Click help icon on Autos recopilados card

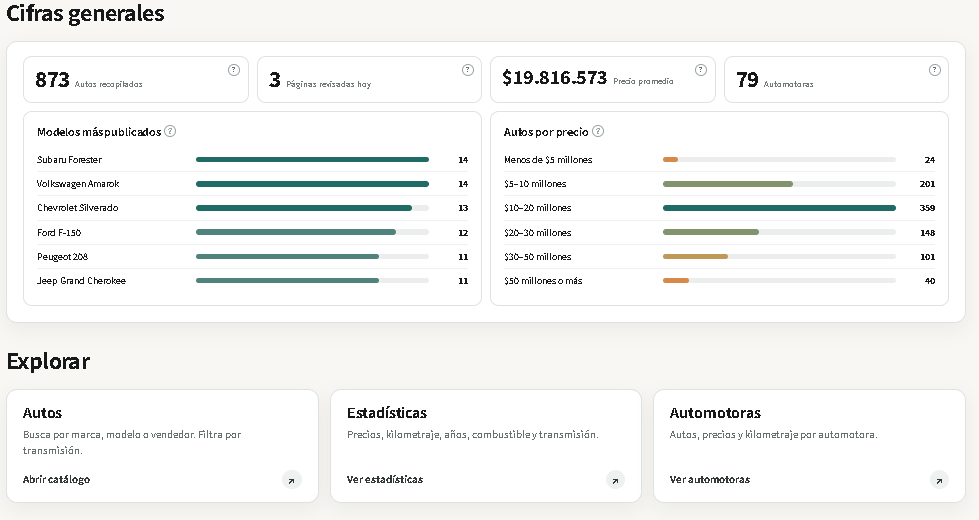click(234, 70)
